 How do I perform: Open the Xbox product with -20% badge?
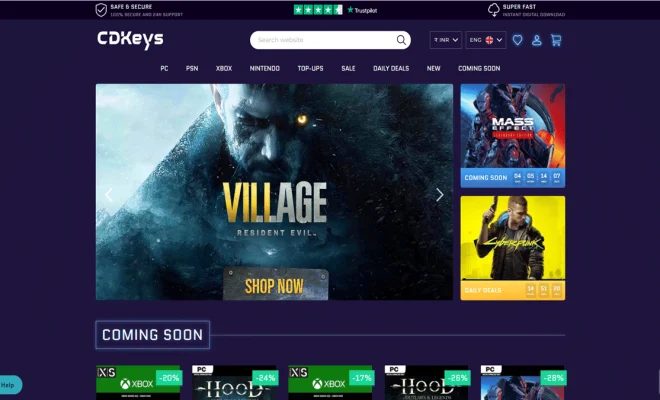pos(138,382)
